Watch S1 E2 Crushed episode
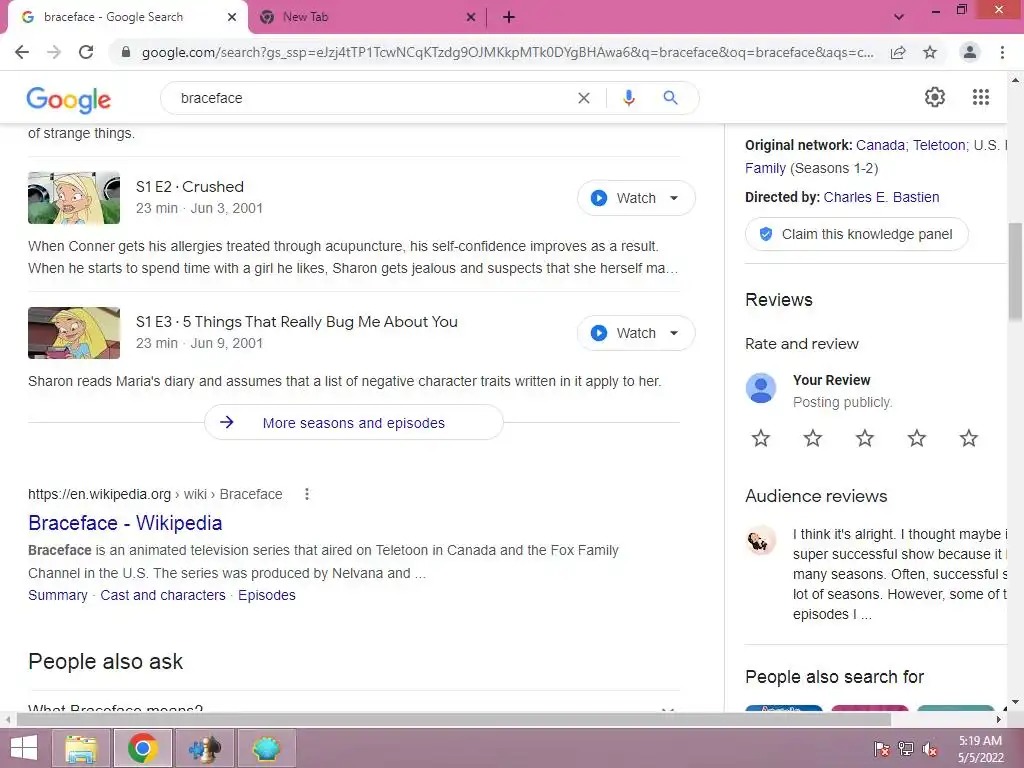Image resolution: width=1024 pixels, height=768 pixels. coord(623,198)
